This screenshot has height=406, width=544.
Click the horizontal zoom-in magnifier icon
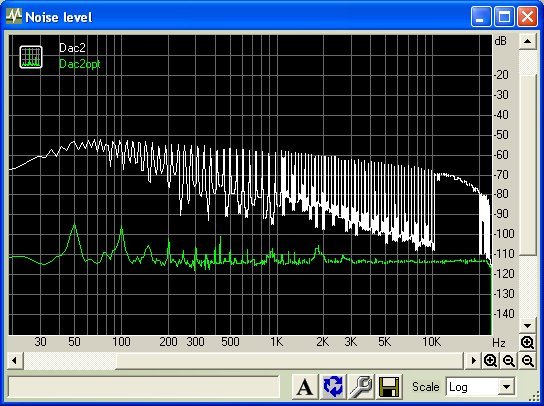pyautogui.click(x=490, y=361)
